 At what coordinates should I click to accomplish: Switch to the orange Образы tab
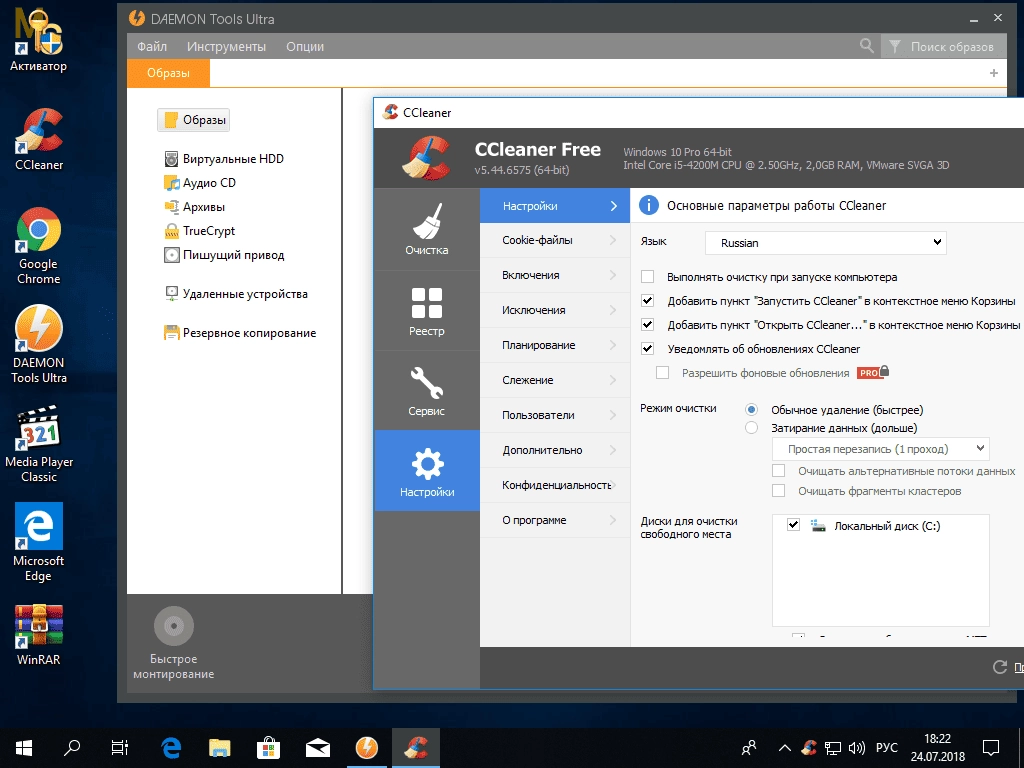coord(168,73)
